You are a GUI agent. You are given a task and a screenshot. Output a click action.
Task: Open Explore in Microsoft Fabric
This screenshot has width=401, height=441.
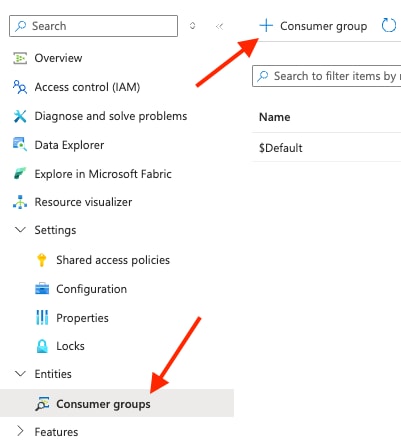(103, 174)
